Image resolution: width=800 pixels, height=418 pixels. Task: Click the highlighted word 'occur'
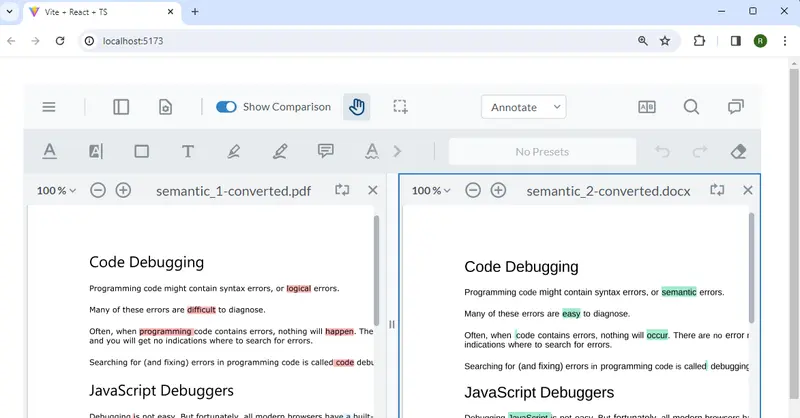pyautogui.click(x=657, y=335)
